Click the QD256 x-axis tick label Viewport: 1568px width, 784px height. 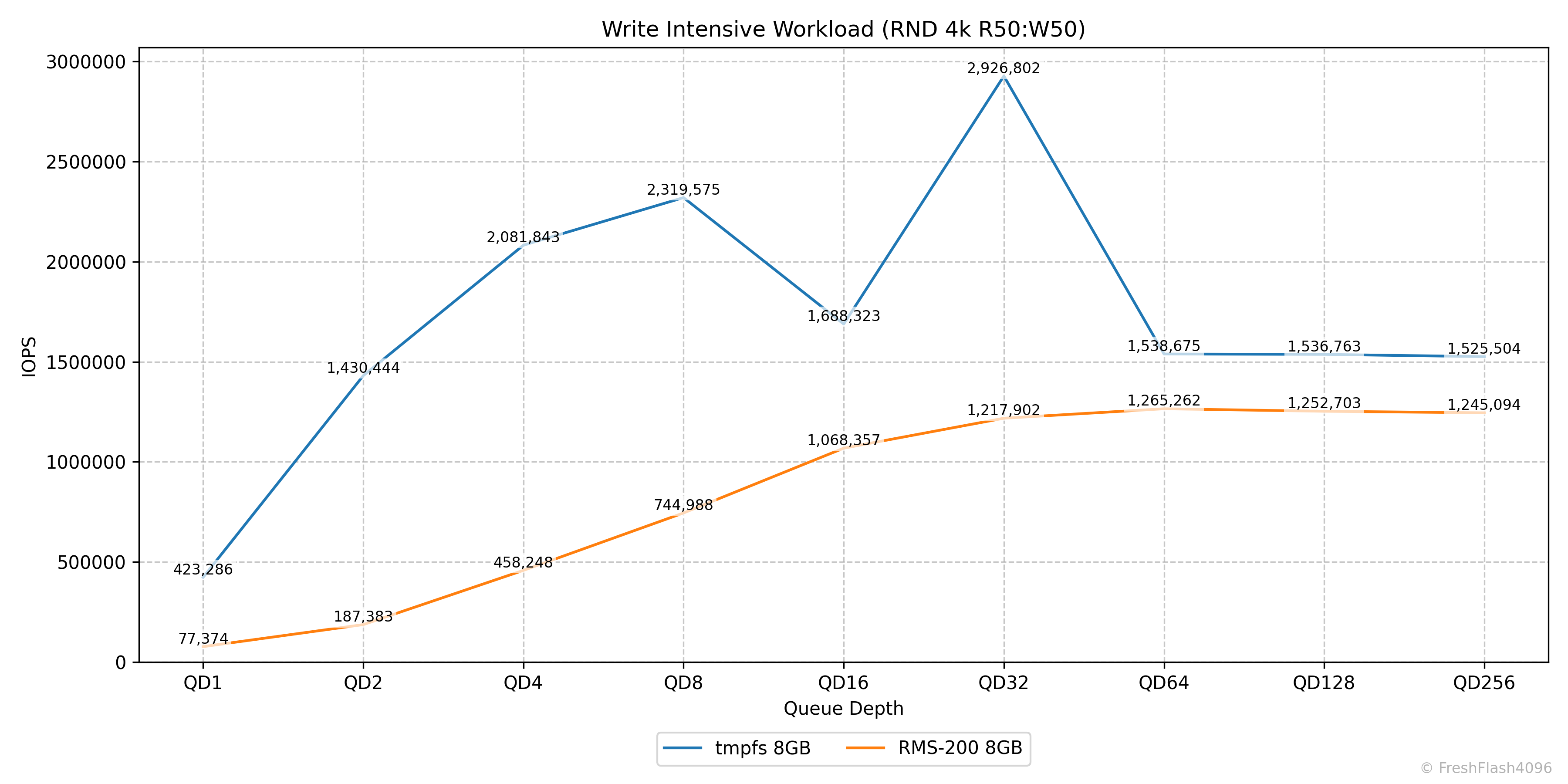click(1484, 683)
